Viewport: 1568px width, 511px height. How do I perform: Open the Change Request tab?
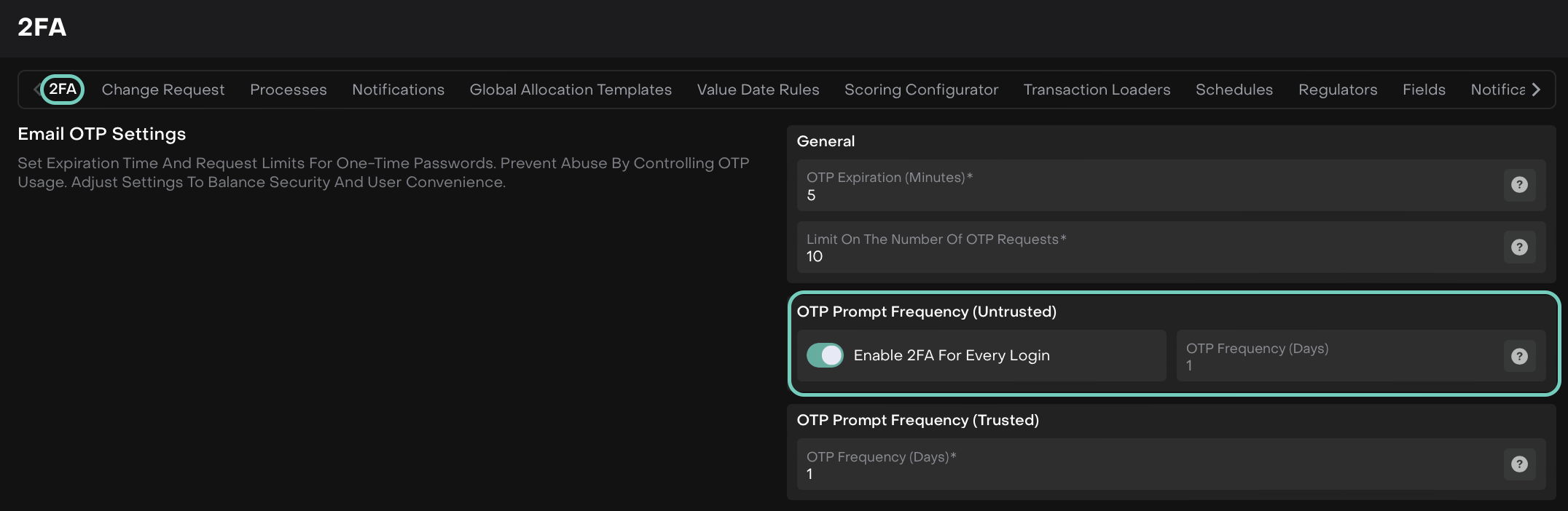pyautogui.click(x=163, y=90)
